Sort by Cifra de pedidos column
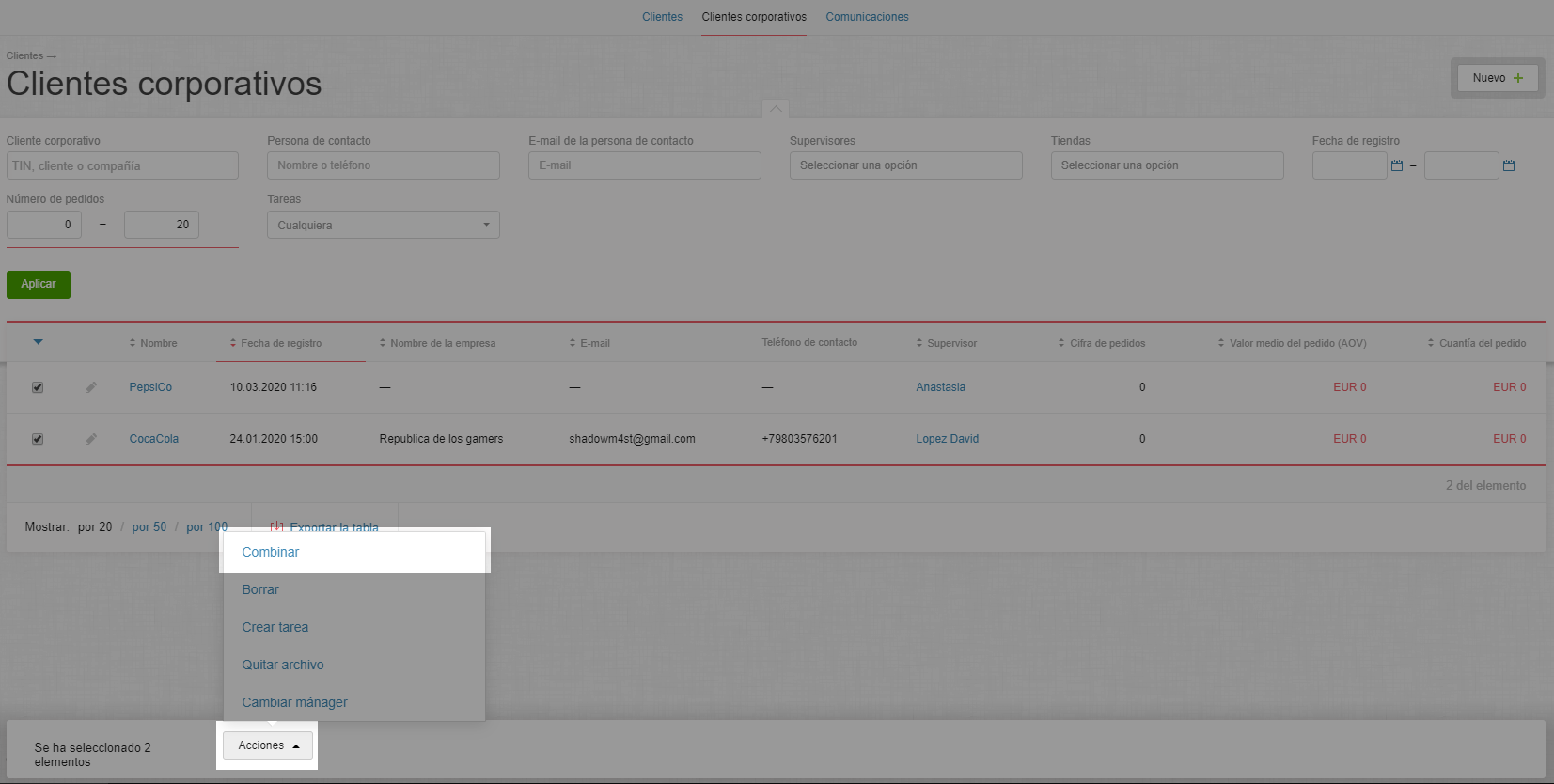Viewport: 1554px width, 784px height. click(1102, 343)
